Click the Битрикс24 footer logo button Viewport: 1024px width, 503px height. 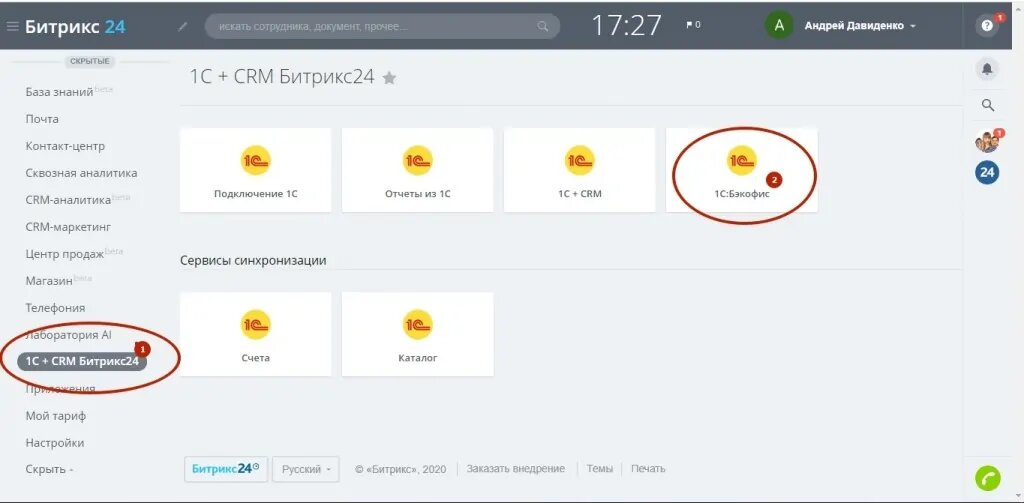226,469
